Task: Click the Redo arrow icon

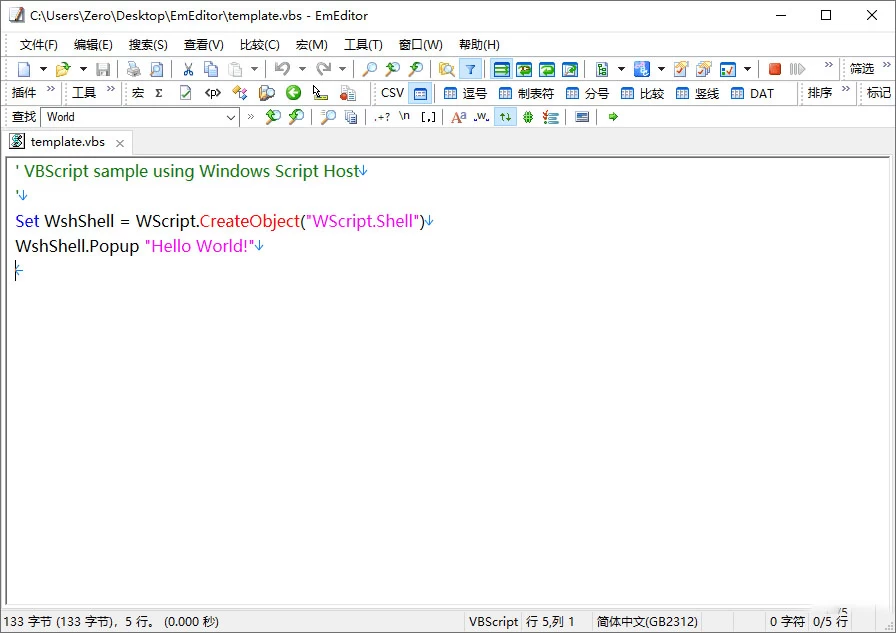Action: click(x=323, y=69)
